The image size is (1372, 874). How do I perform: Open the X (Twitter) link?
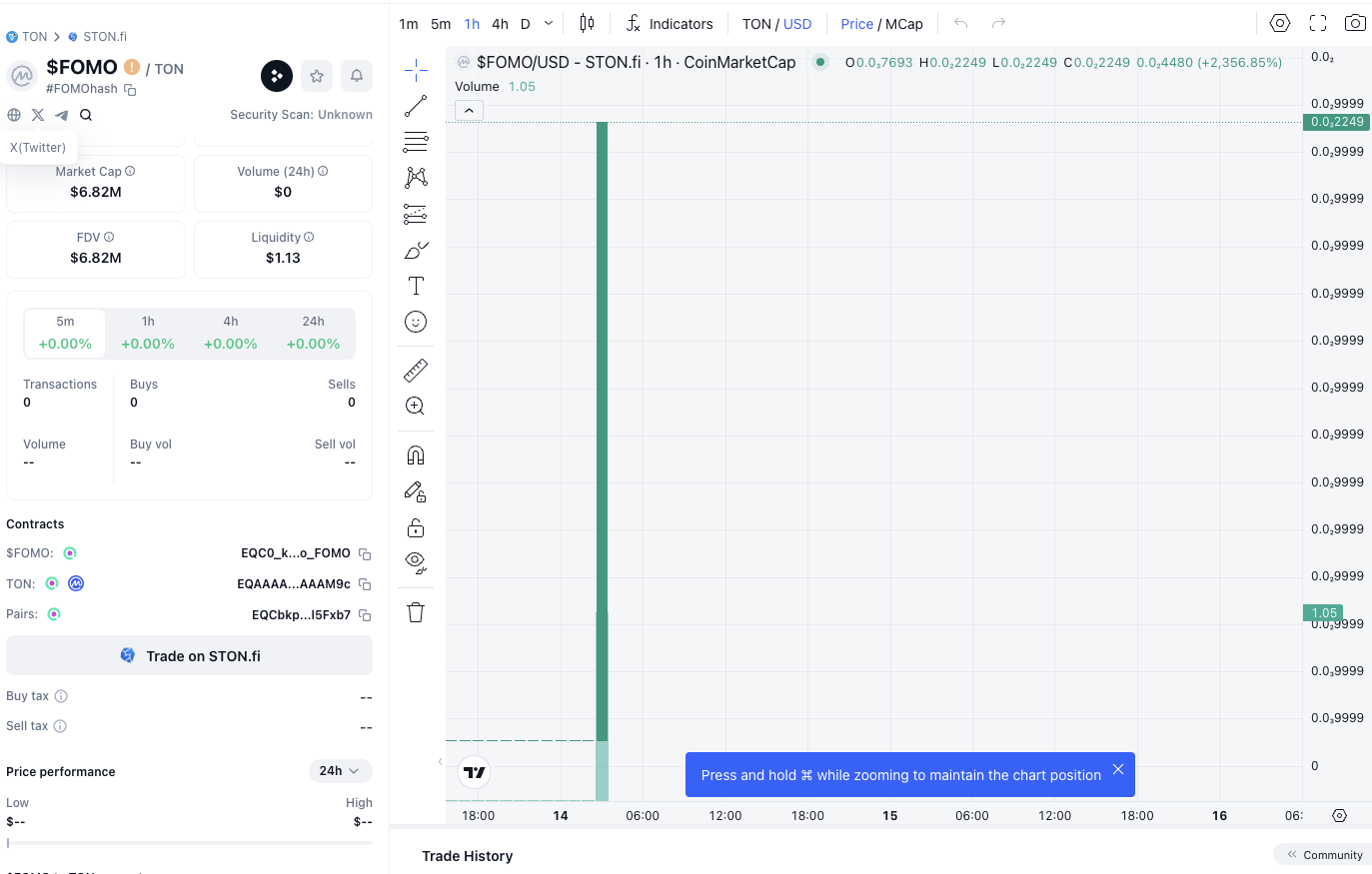(x=38, y=115)
